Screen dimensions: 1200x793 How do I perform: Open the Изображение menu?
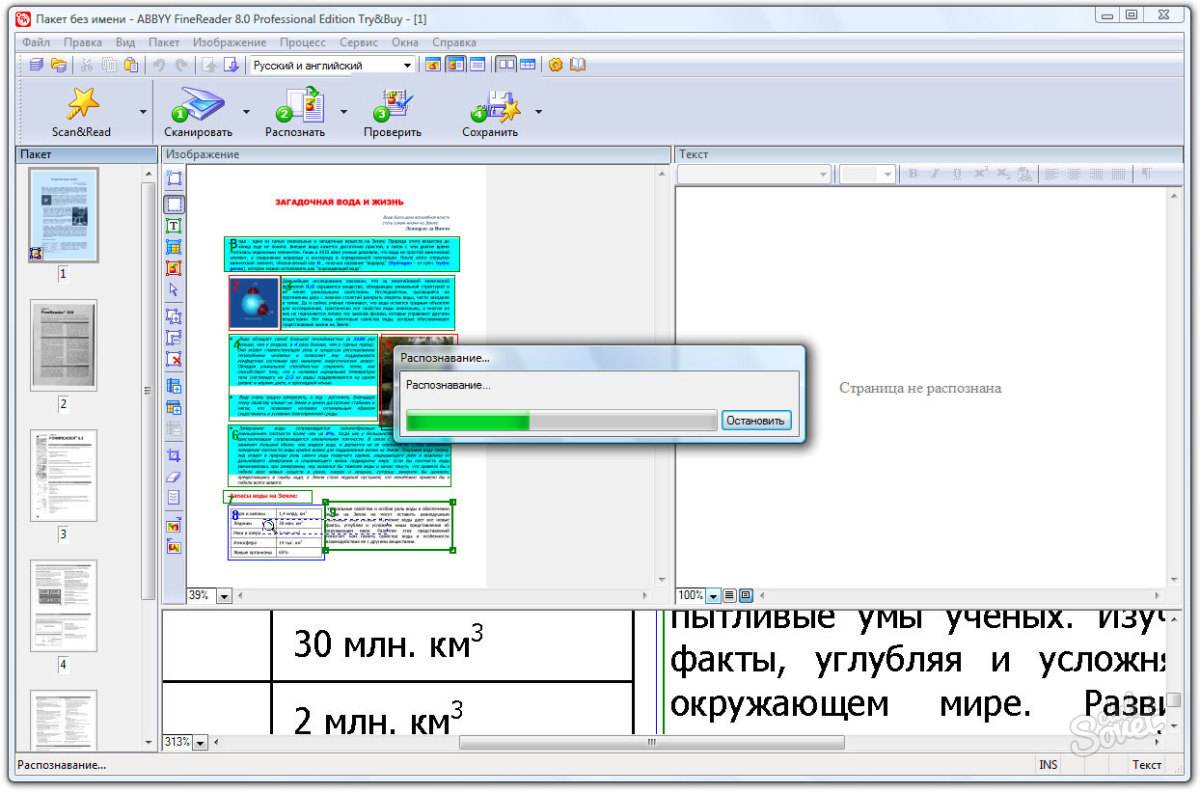(x=230, y=43)
